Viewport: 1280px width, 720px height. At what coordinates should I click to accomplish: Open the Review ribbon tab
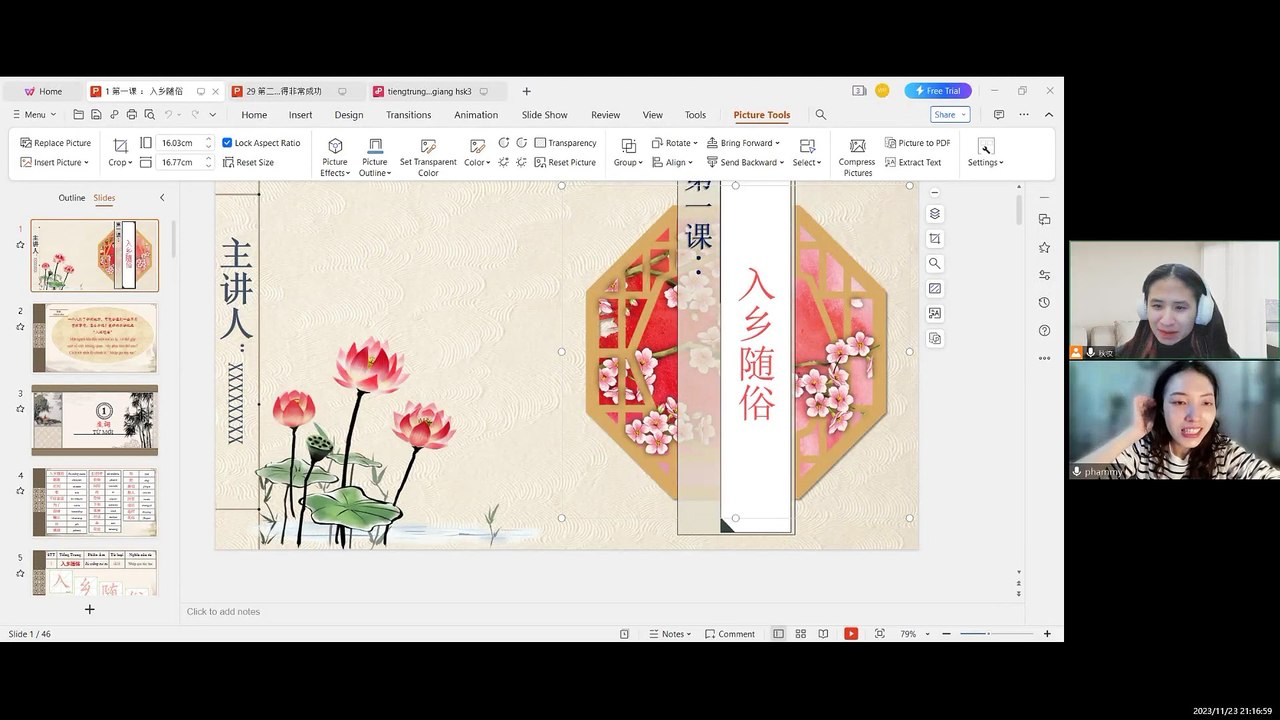606,115
